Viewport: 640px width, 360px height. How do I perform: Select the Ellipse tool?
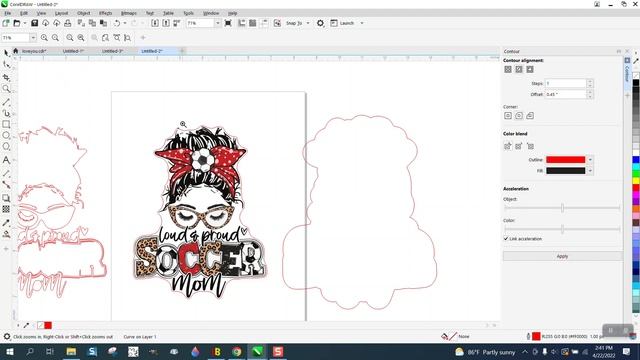pos(6,136)
